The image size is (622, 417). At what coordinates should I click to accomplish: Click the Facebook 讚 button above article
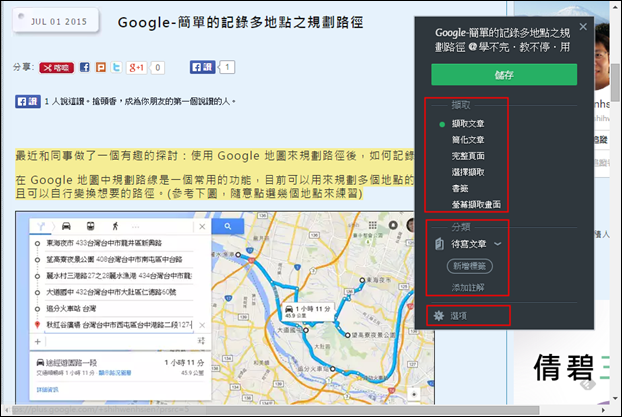coord(28,102)
